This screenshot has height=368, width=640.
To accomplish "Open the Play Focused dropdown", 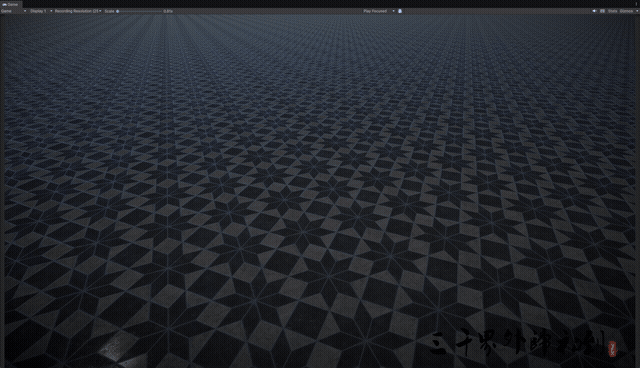I will click(x=379, y=11).
